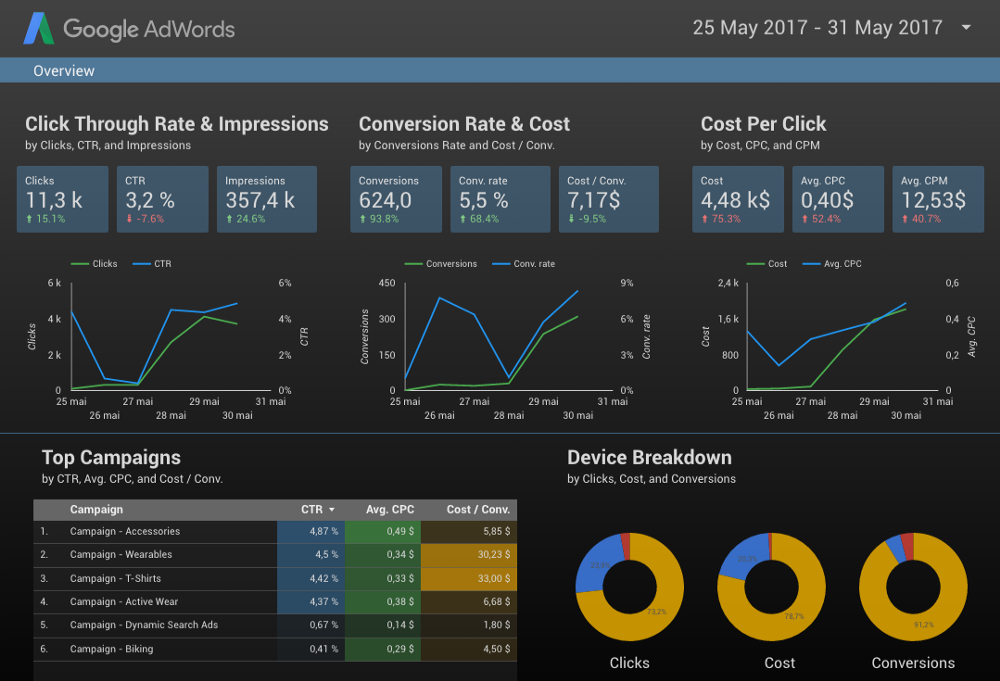
Task: Select the Campaign - Active Wear row name
Action: [x=124, y=601]
